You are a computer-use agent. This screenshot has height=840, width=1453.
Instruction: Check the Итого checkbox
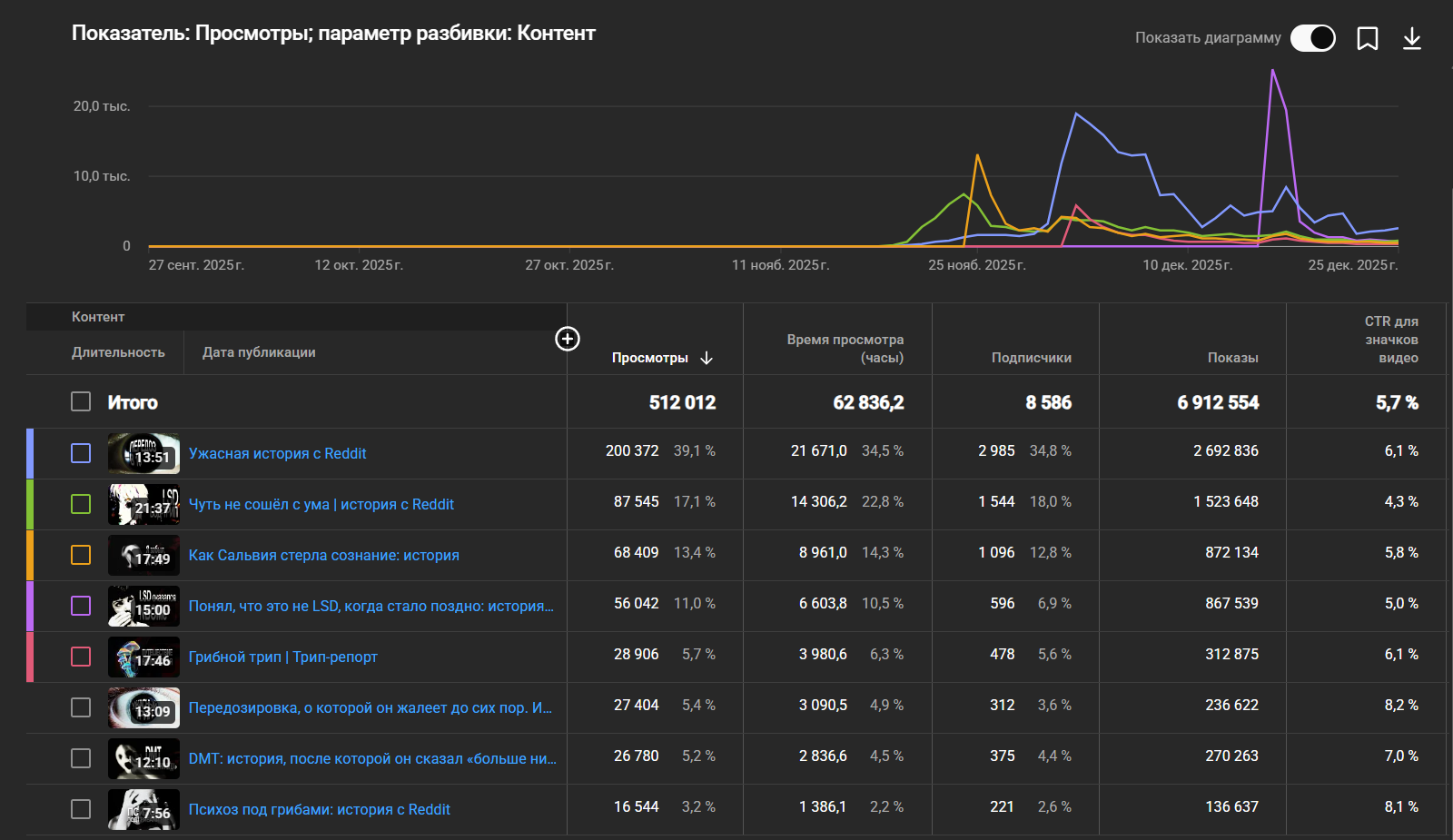81,401
